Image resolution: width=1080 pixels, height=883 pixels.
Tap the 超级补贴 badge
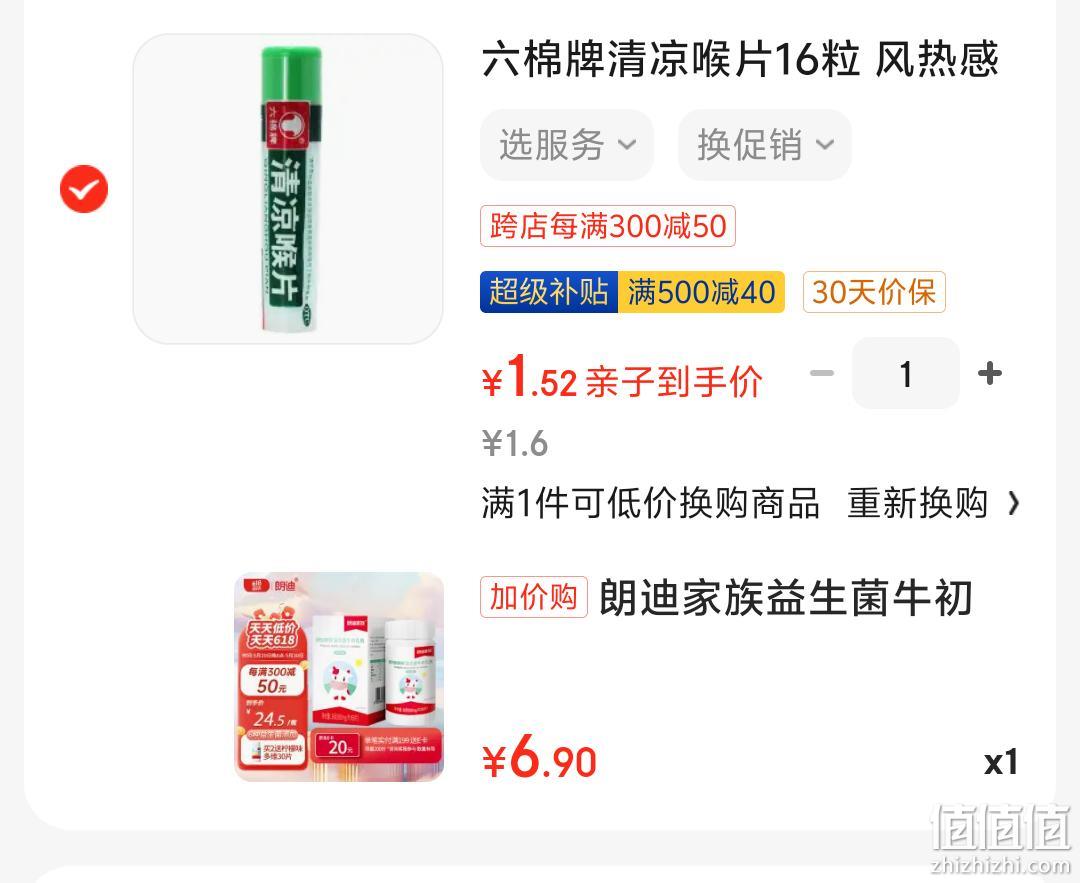coord(549,292)
